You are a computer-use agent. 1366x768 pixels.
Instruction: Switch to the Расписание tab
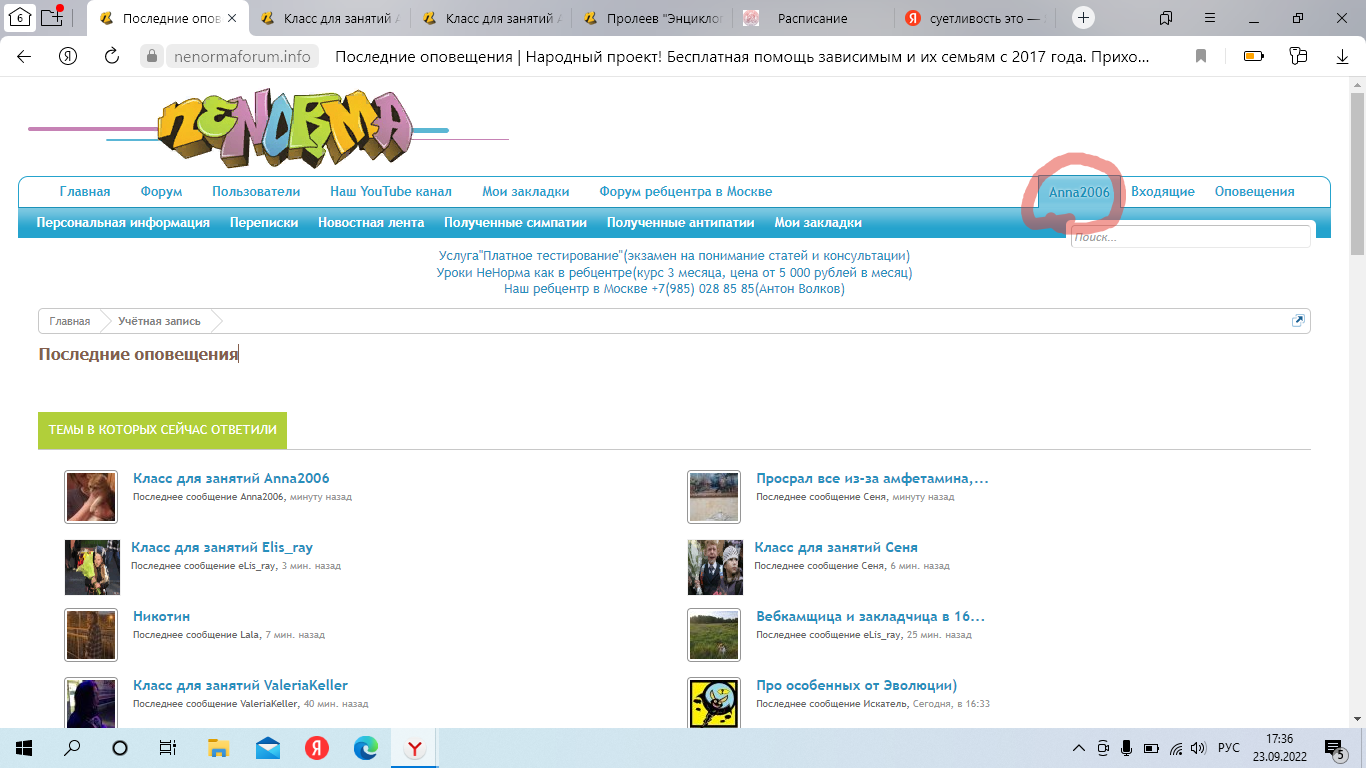(812, 18)
